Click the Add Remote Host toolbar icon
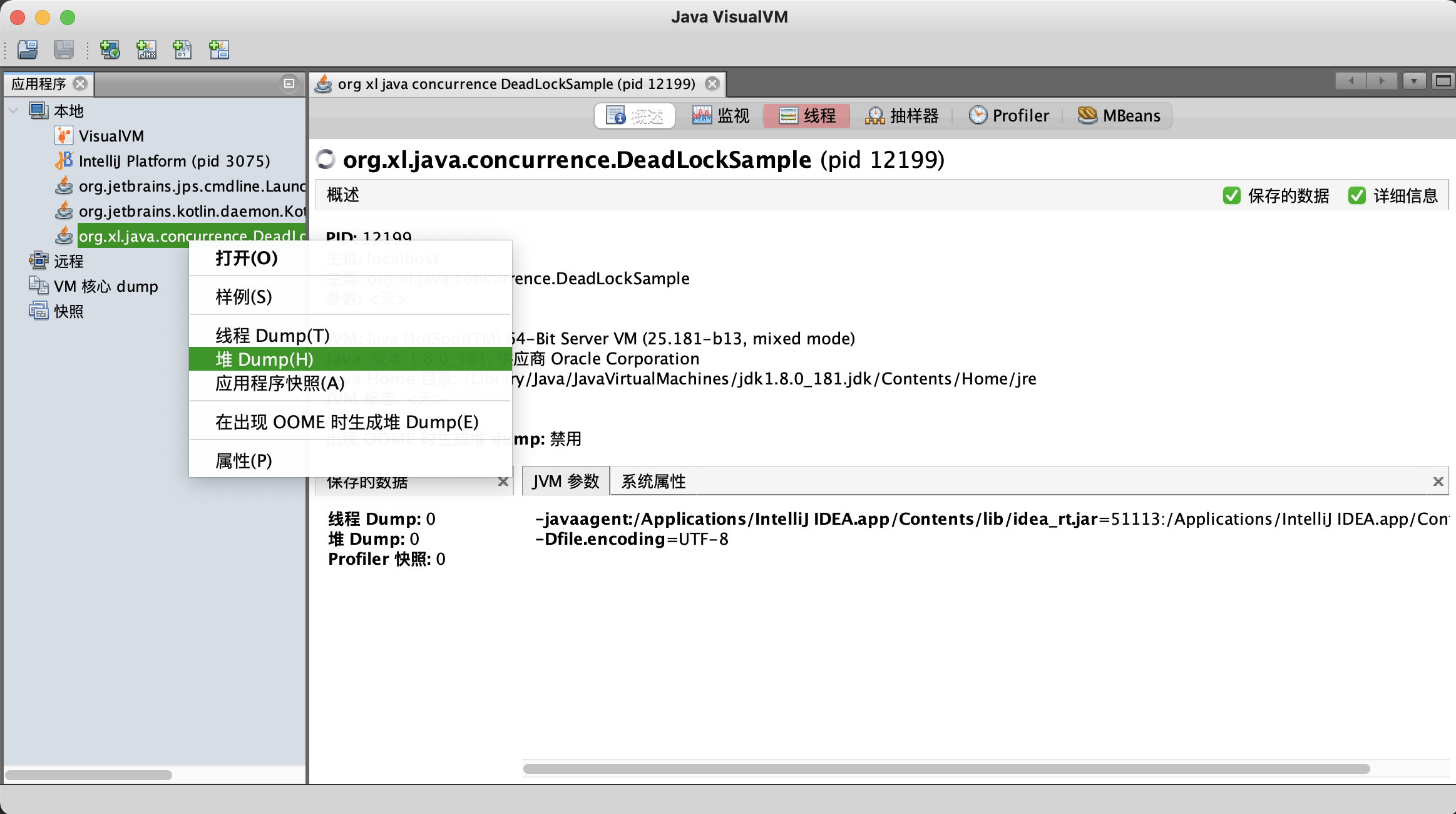This screenshot has height=814, width=1456. pos(110,49)
